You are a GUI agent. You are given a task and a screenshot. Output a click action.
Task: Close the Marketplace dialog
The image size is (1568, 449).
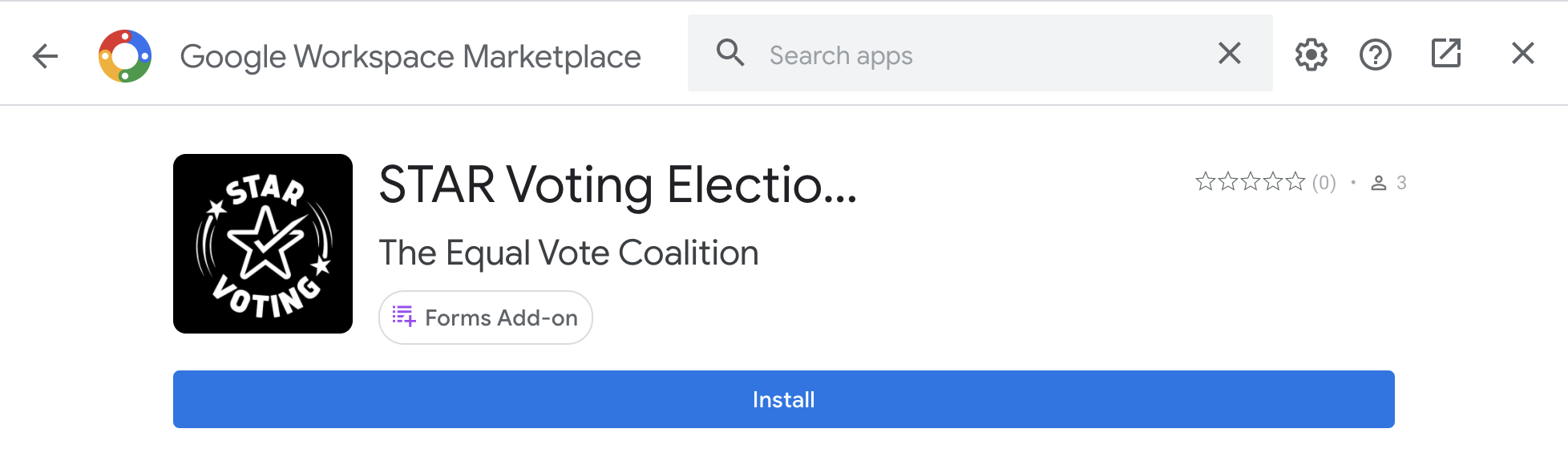(x=1523, y=54)
